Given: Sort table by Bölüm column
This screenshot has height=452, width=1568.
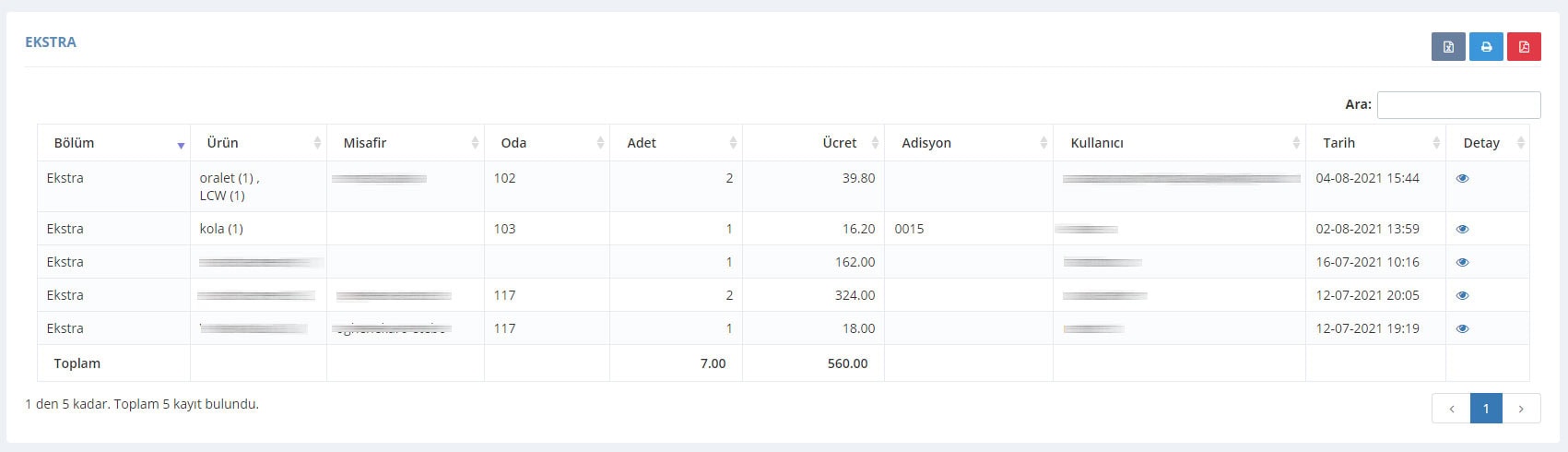Looking at the screenshot, I should click(113, 143).
